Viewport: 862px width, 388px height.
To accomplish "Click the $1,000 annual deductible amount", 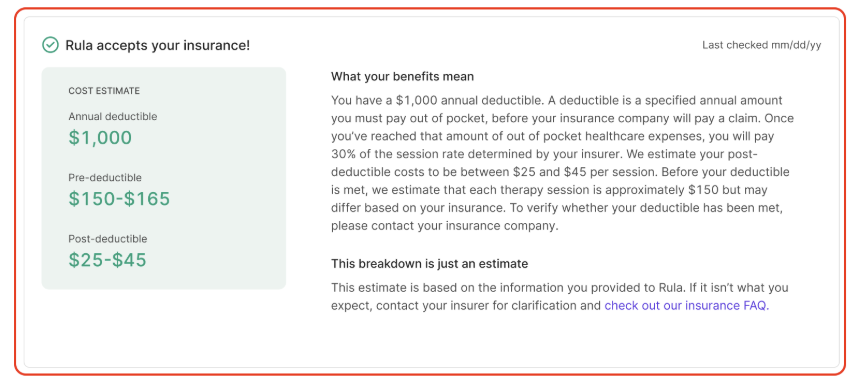I will pyautogui.click(x=100, y=137).
